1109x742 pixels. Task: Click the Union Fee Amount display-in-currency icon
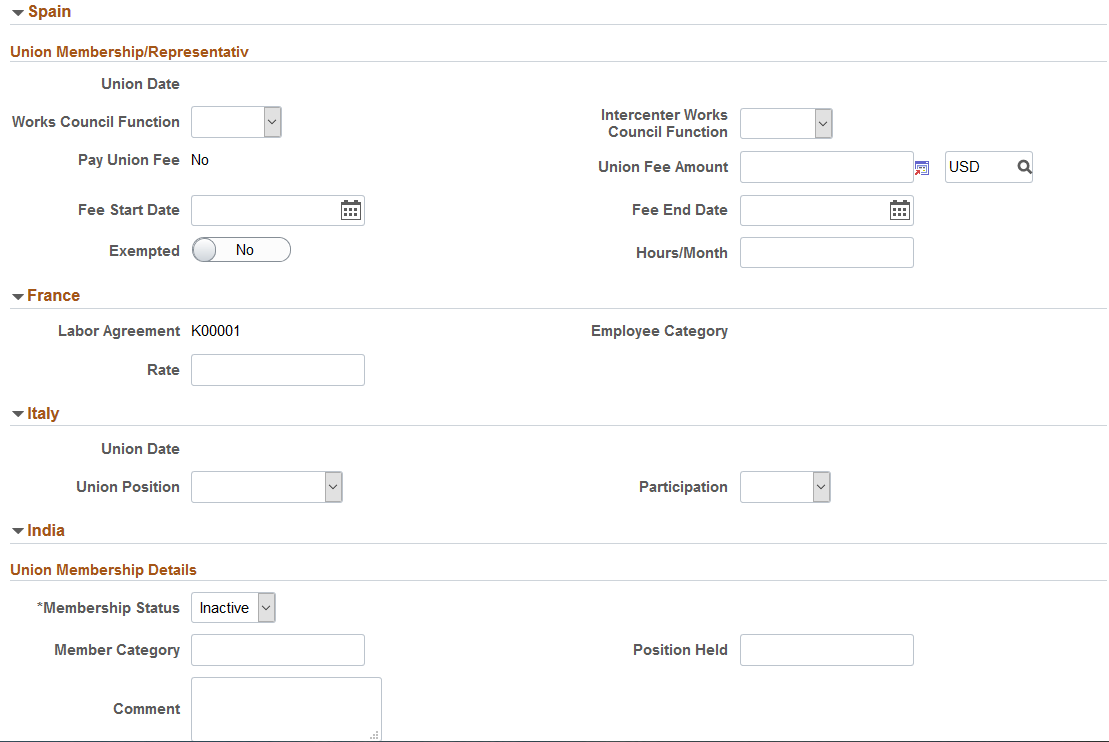[x=922, y=168]
